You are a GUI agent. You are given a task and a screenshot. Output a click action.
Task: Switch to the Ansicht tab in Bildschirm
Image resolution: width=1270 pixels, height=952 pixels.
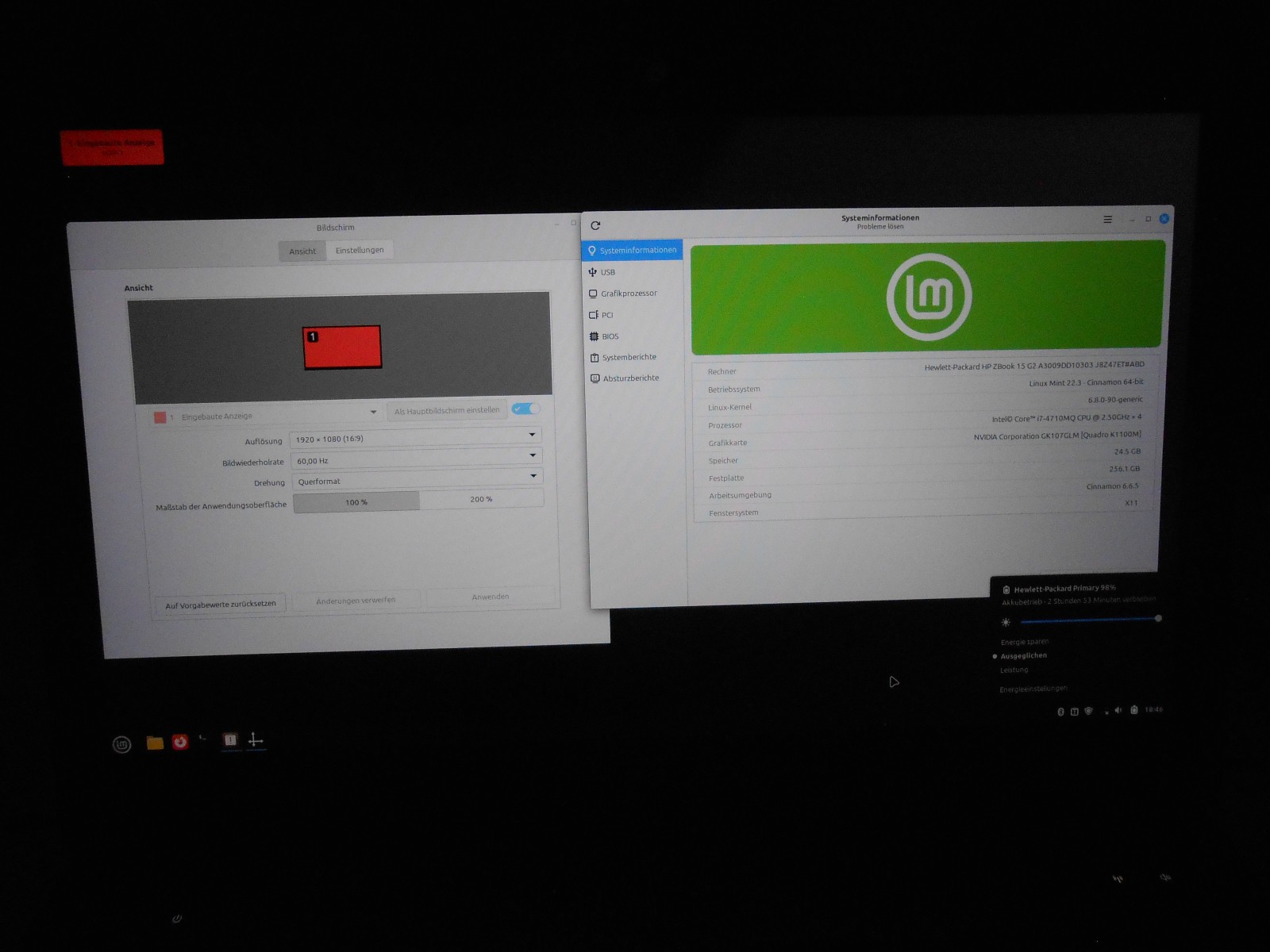click(302, 251)
